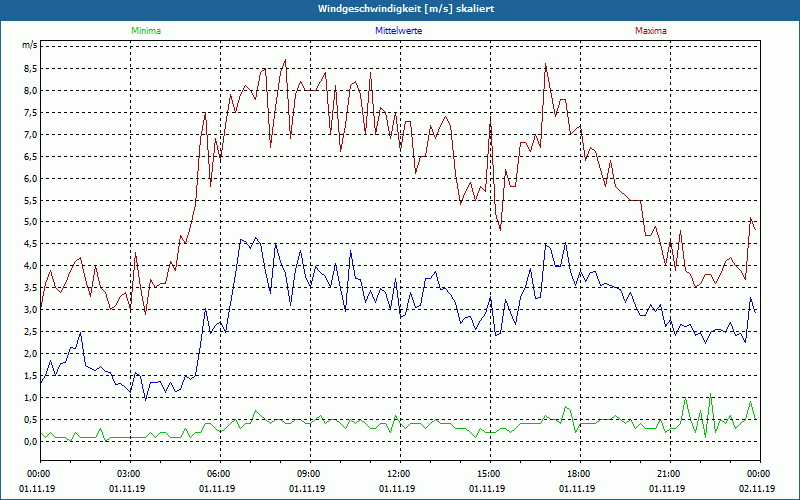Click the chart title Windgeschwindigkeit [m/s] skaliert
Viewport: 800px width, 500px height.
tap(406, 9)
